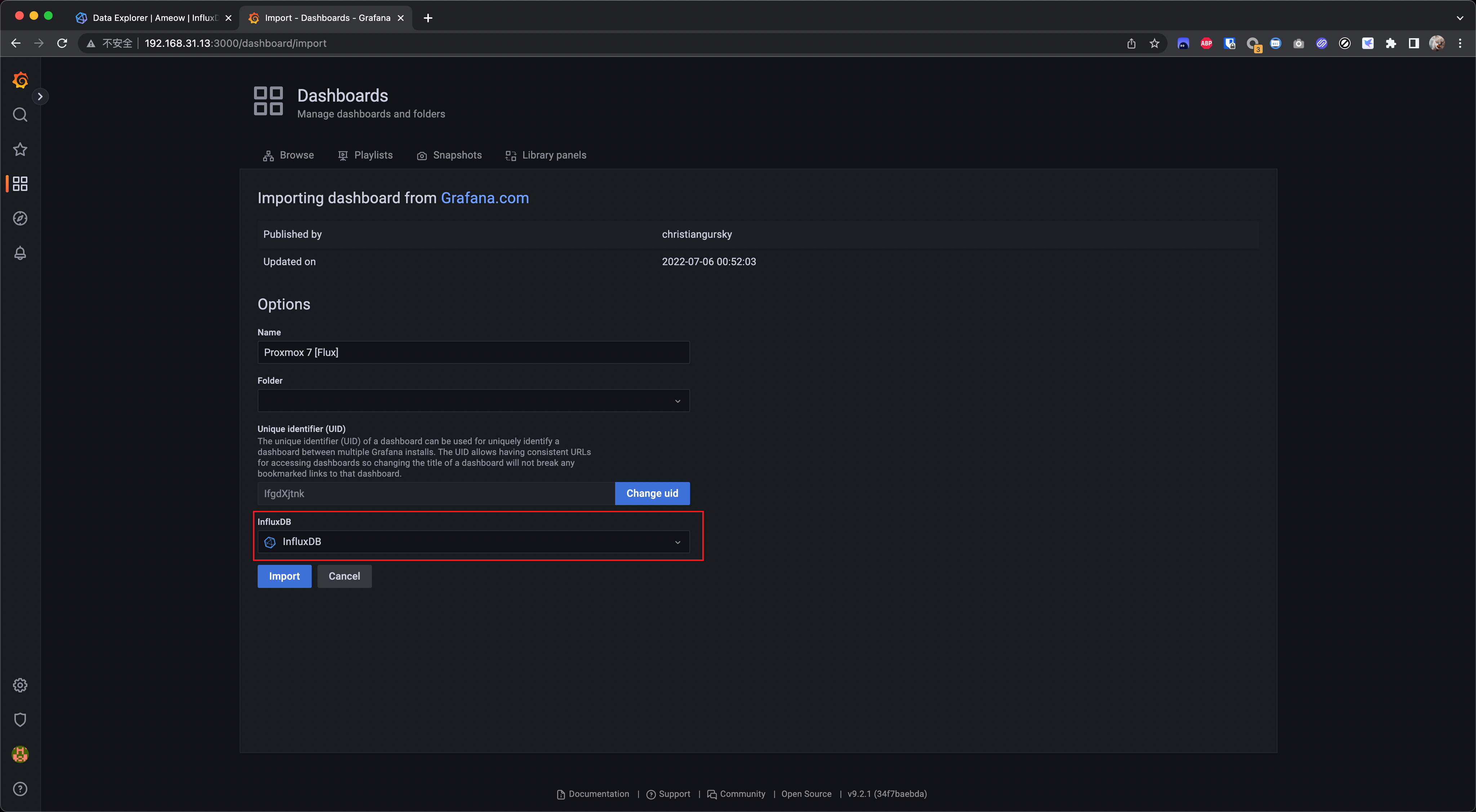The image size is (1476, 812).
Task: Switch to the Browse tab
Action: pyautogui.click(x=289, y=155)
